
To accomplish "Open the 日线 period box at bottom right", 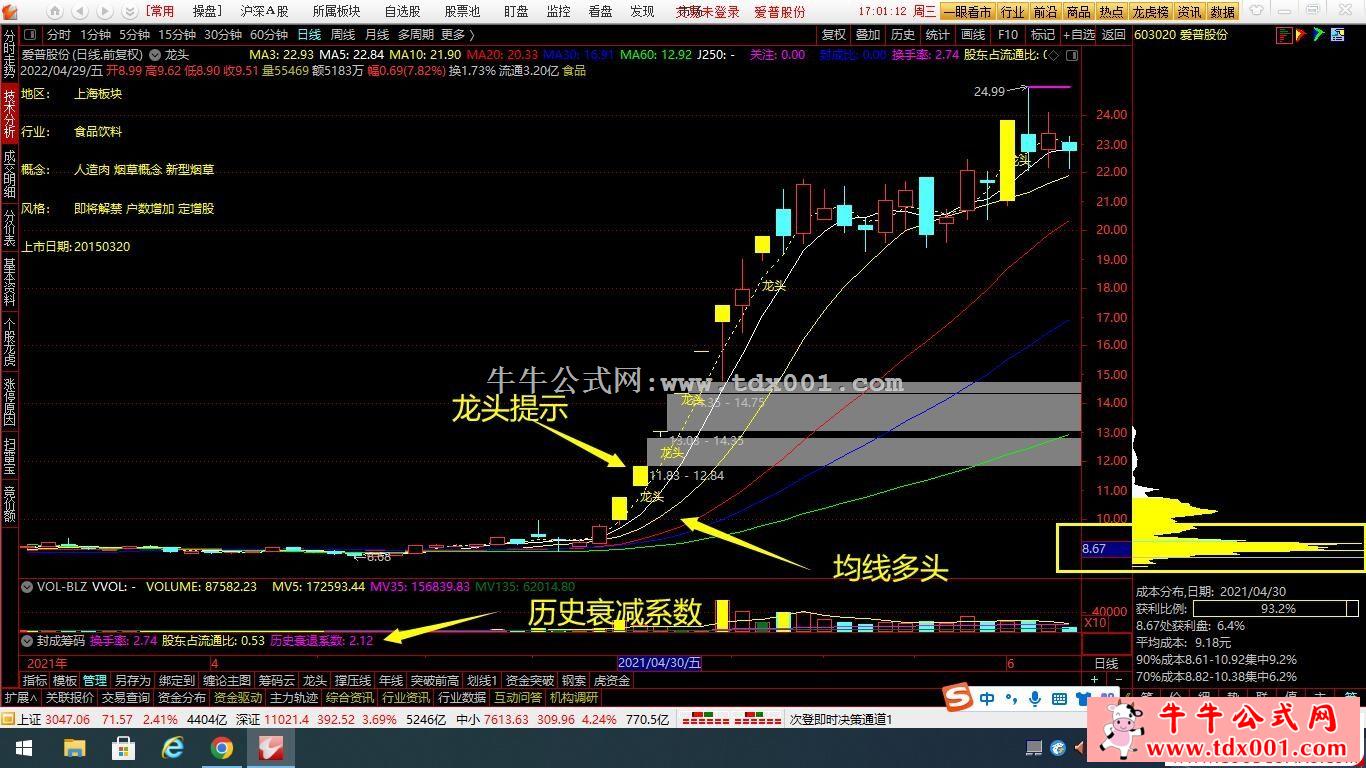I will coord(1106,663).
